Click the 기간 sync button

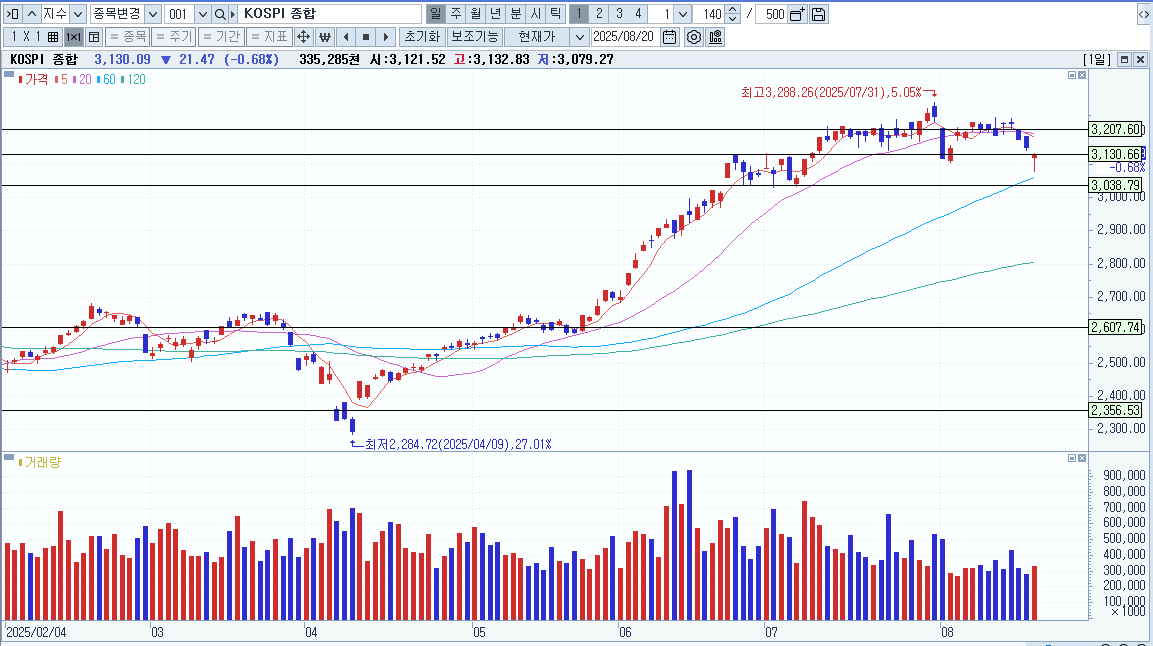pyautogui.click(x=221, y=37)
